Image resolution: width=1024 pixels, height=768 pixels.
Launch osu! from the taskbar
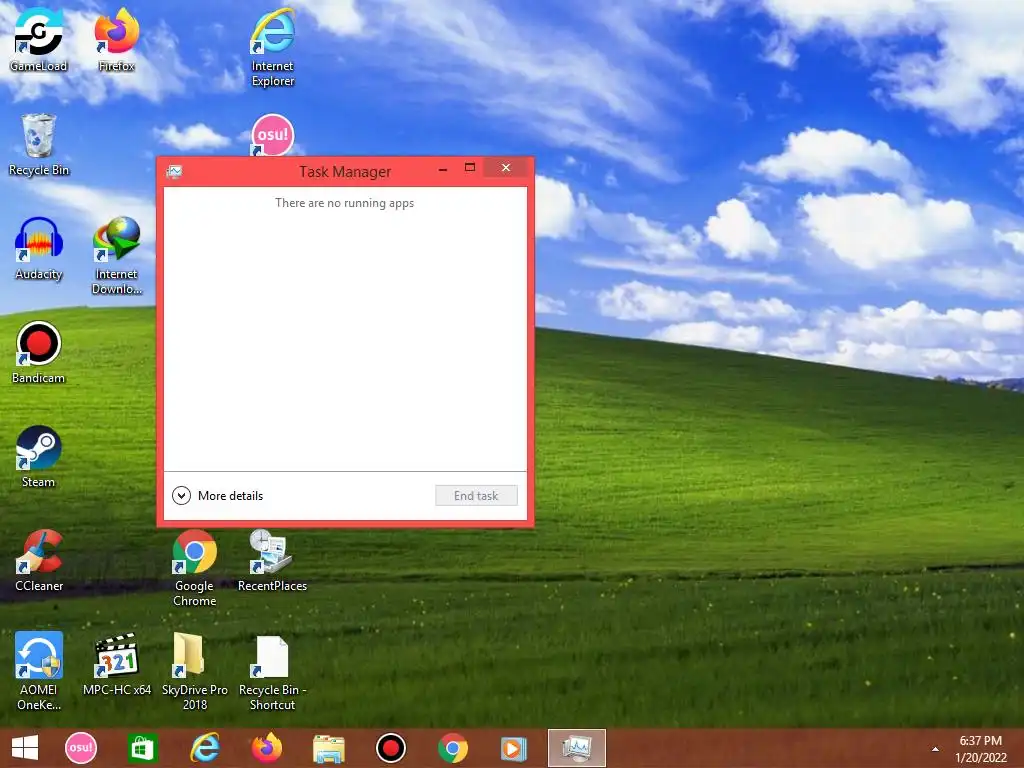click(x=81, y=748)
